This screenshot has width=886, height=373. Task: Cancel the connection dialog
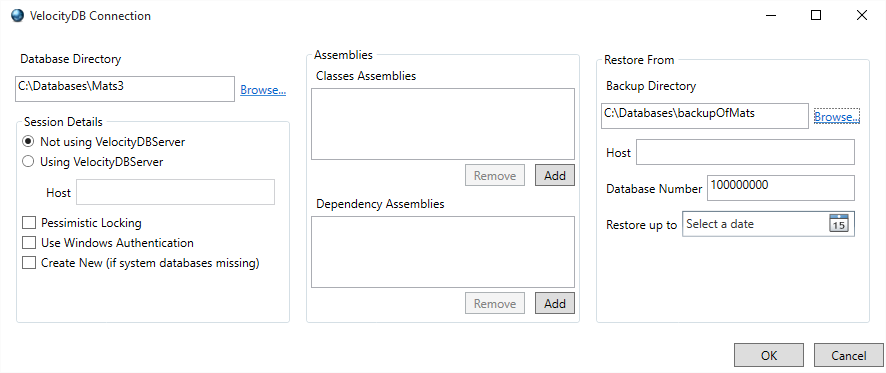pos(849,355)
